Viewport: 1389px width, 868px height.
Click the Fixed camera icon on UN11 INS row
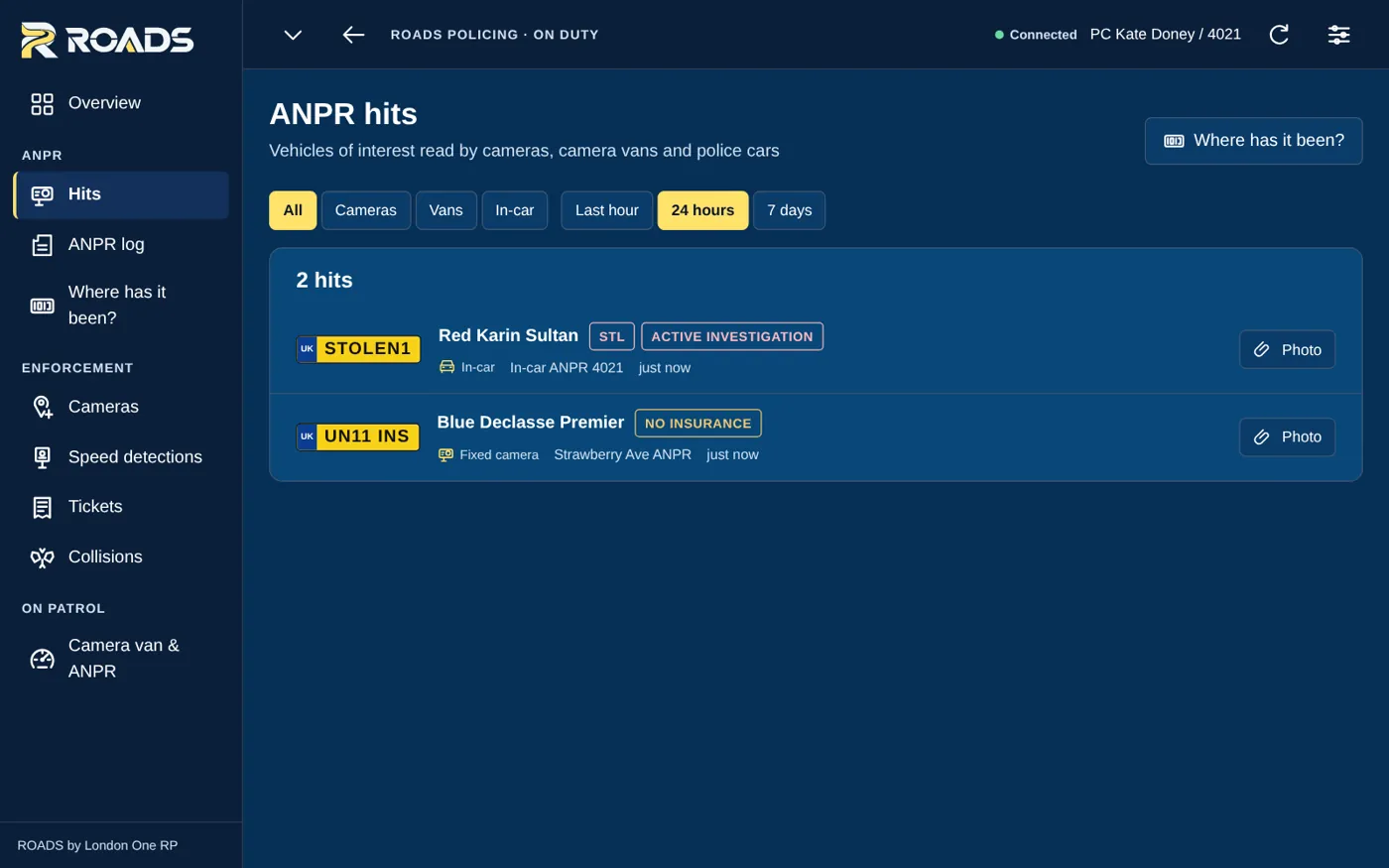(x=445, y=454)
